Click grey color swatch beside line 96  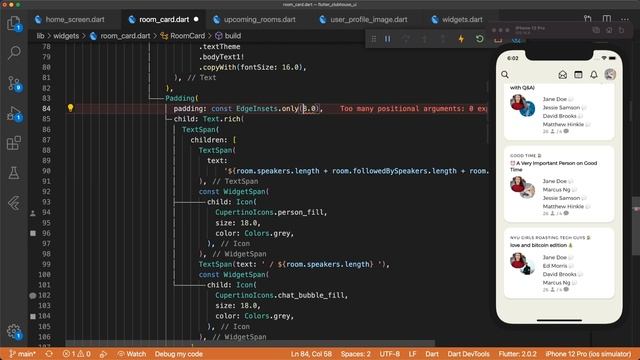pos(33,233)
